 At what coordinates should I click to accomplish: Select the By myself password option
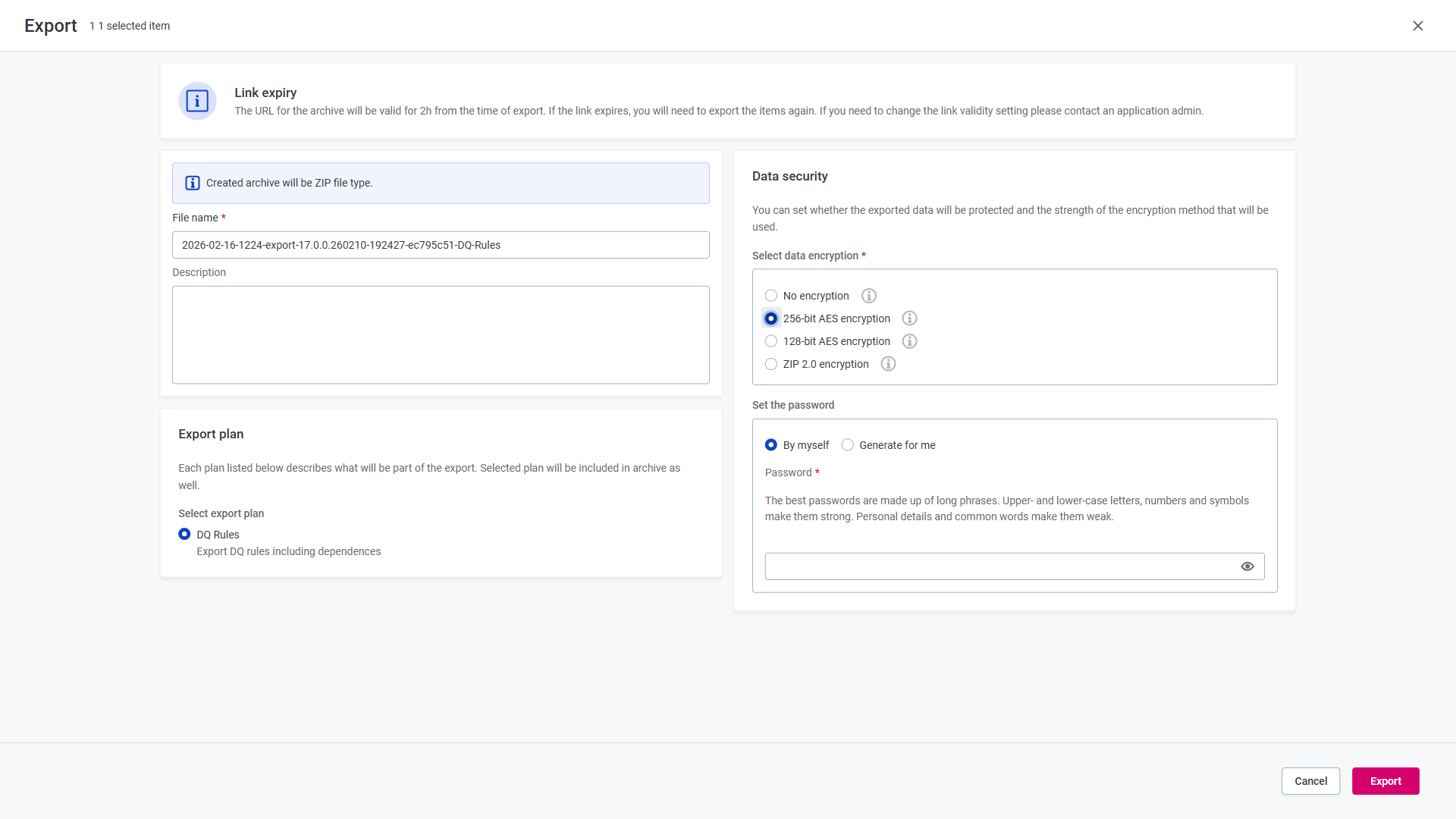[772, 445]
